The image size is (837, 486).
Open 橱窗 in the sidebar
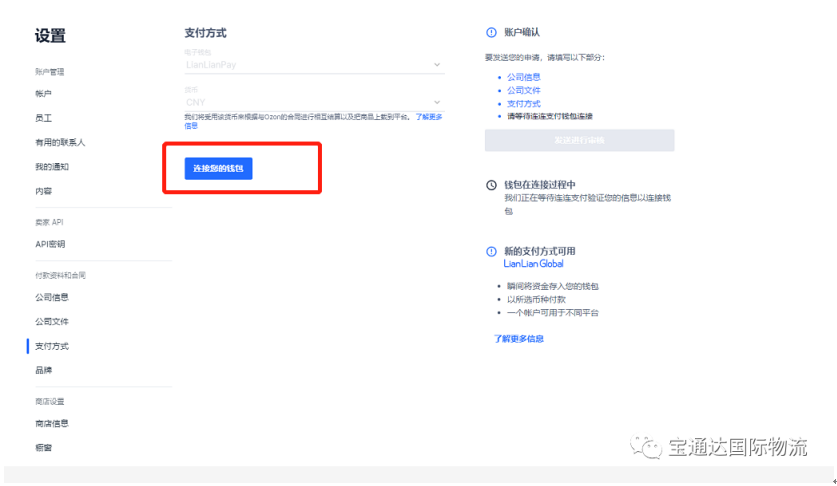pyautogui.click(x=43, y=448)
